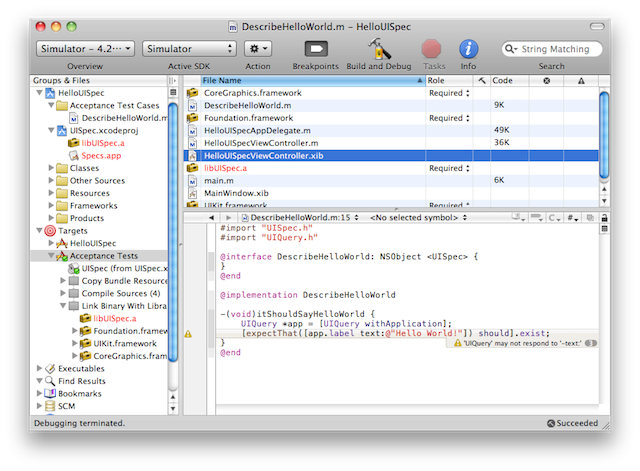Select HelloUISpecViewController.xib row
640x471 pixels.
click(391, 156)
